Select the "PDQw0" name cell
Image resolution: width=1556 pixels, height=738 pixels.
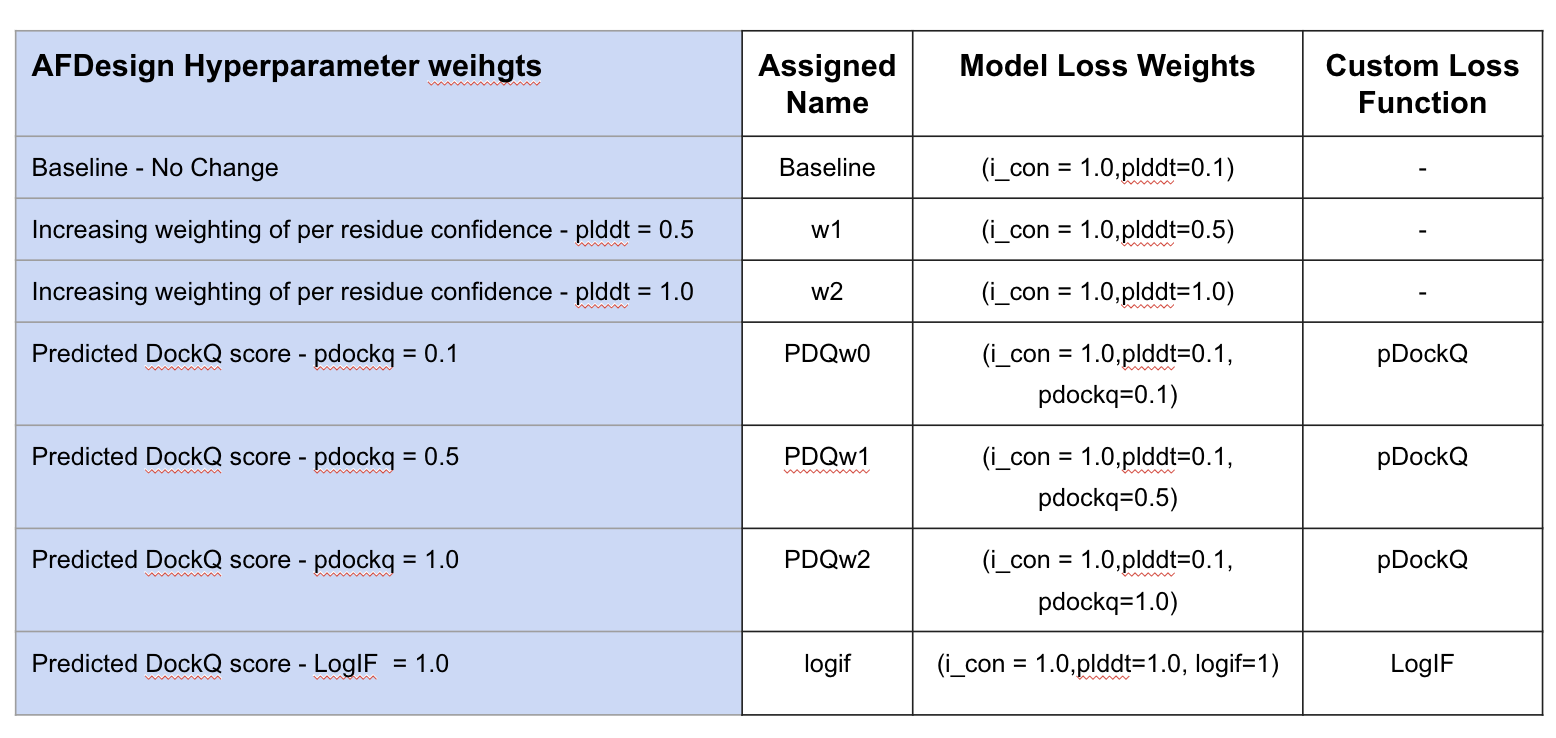(x=827, y=353)
